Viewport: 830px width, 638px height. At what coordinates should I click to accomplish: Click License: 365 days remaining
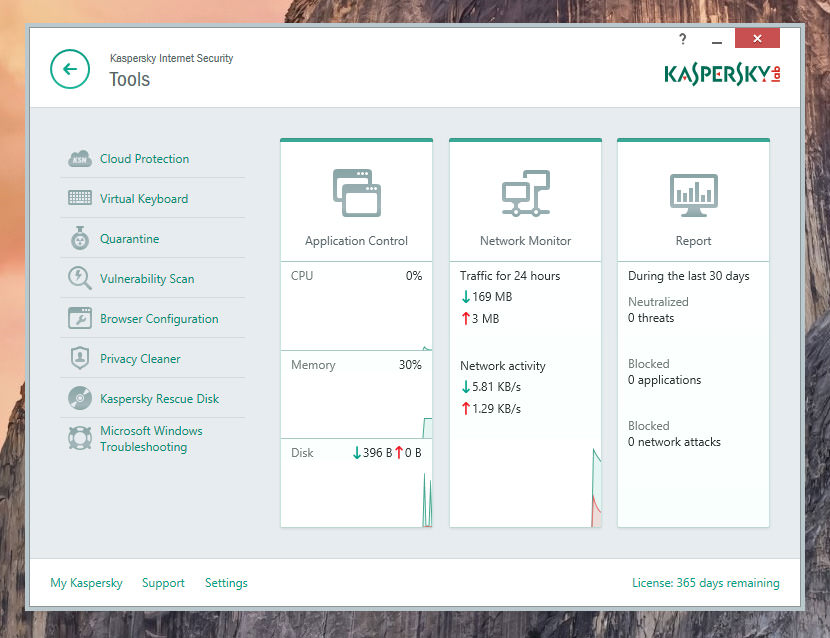coord(706,583)
